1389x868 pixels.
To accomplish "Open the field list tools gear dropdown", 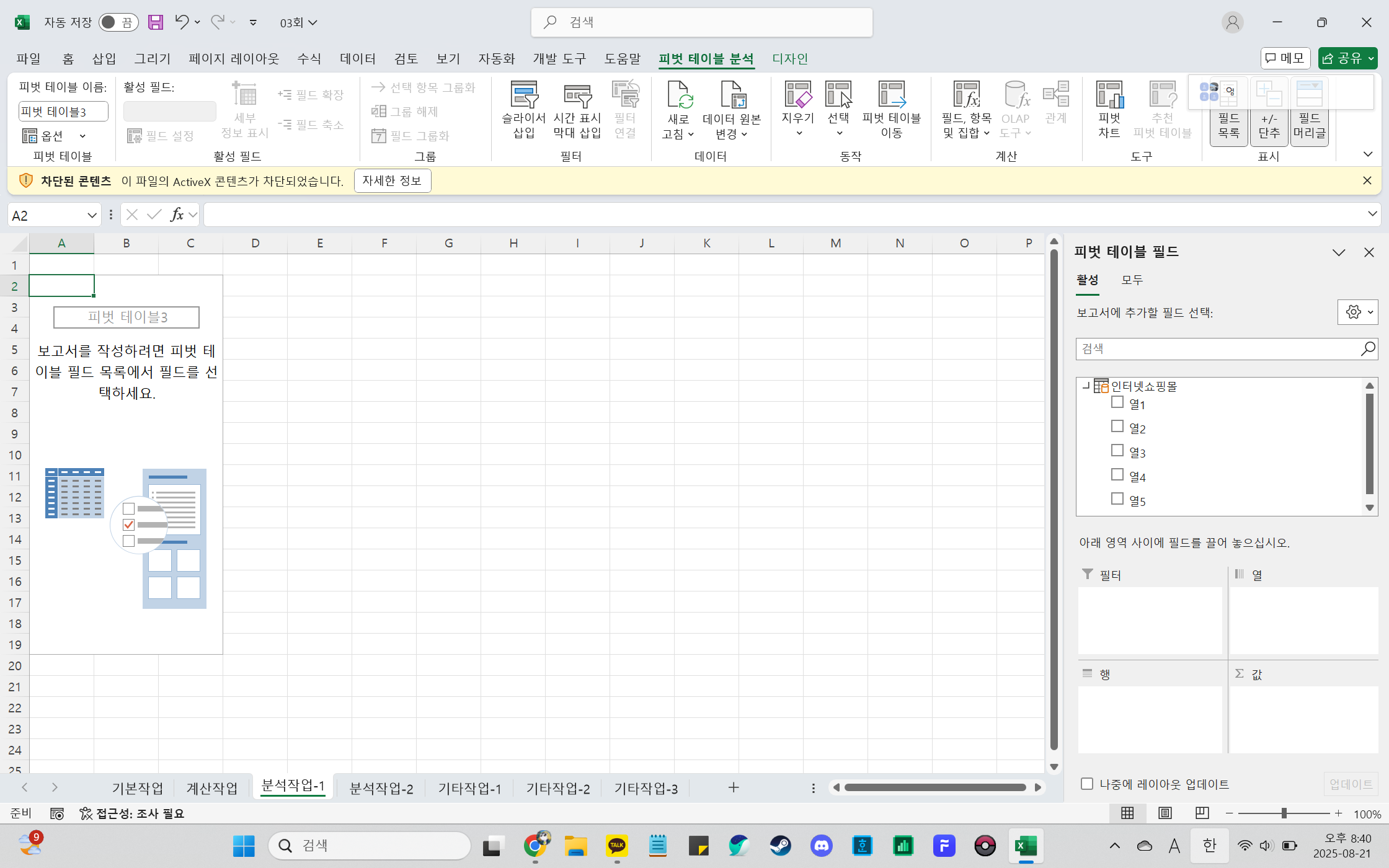I will tap(1357, 312).
